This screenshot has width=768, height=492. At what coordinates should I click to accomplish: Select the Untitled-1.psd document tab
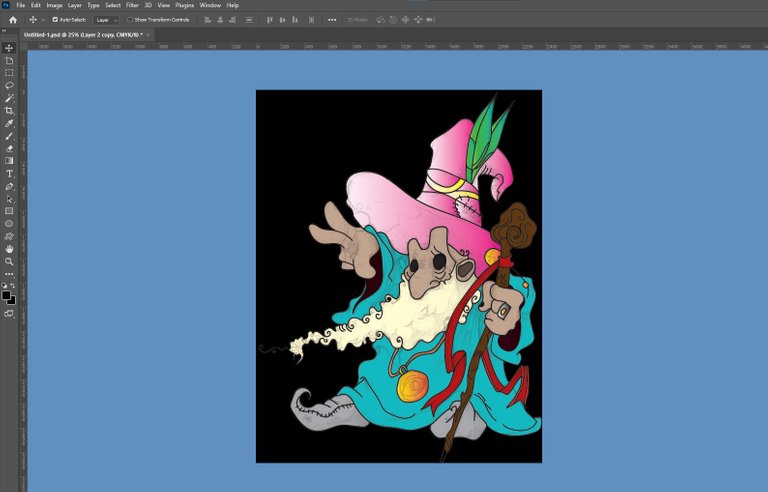(83, 35)
